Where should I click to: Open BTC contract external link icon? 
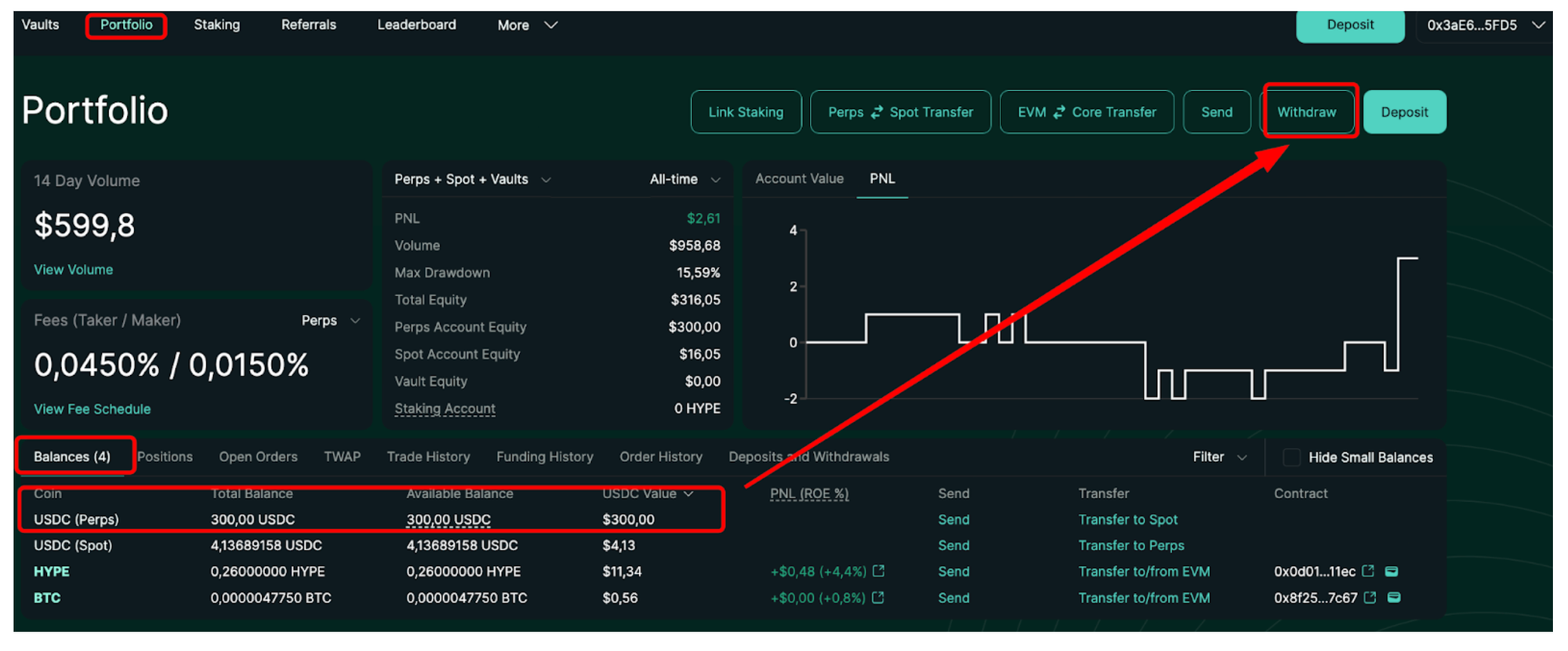tap(1370, 598)
